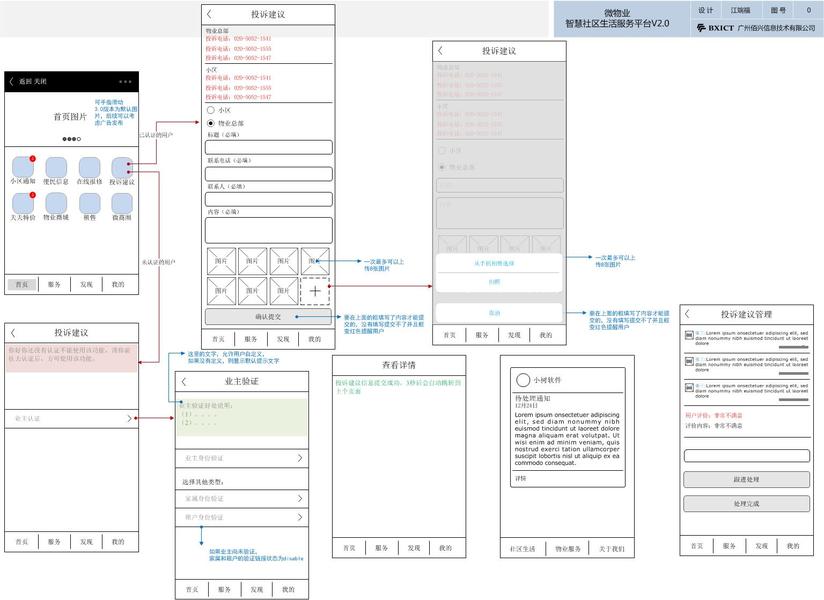Open the 业主认证 row chevron

click(129, 418)
